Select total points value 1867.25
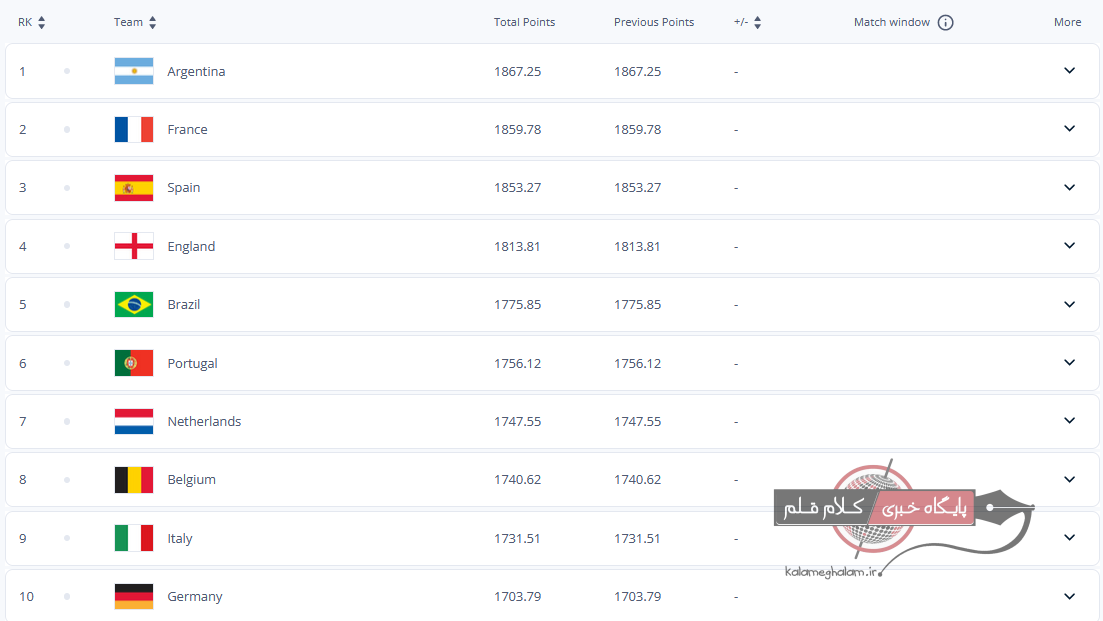 [518, 72]
